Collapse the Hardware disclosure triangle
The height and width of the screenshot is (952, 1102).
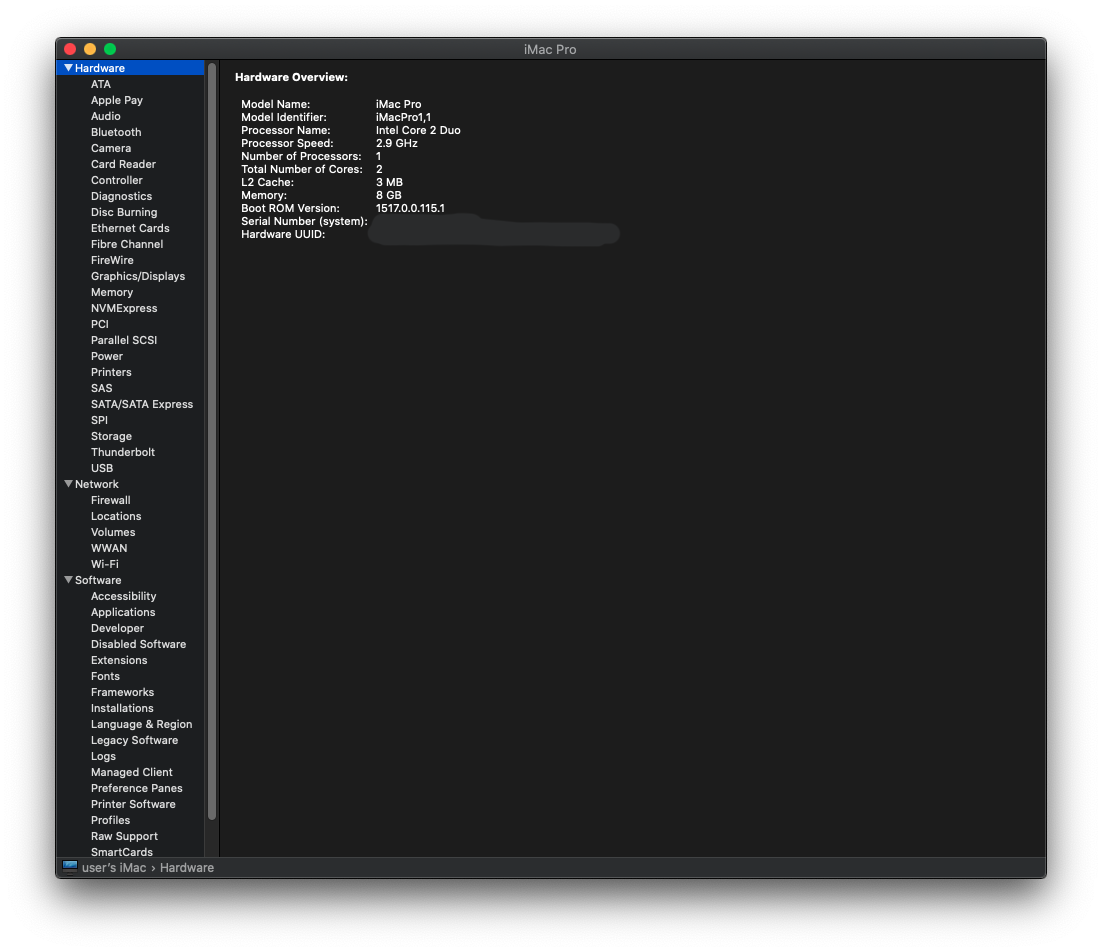68,68
